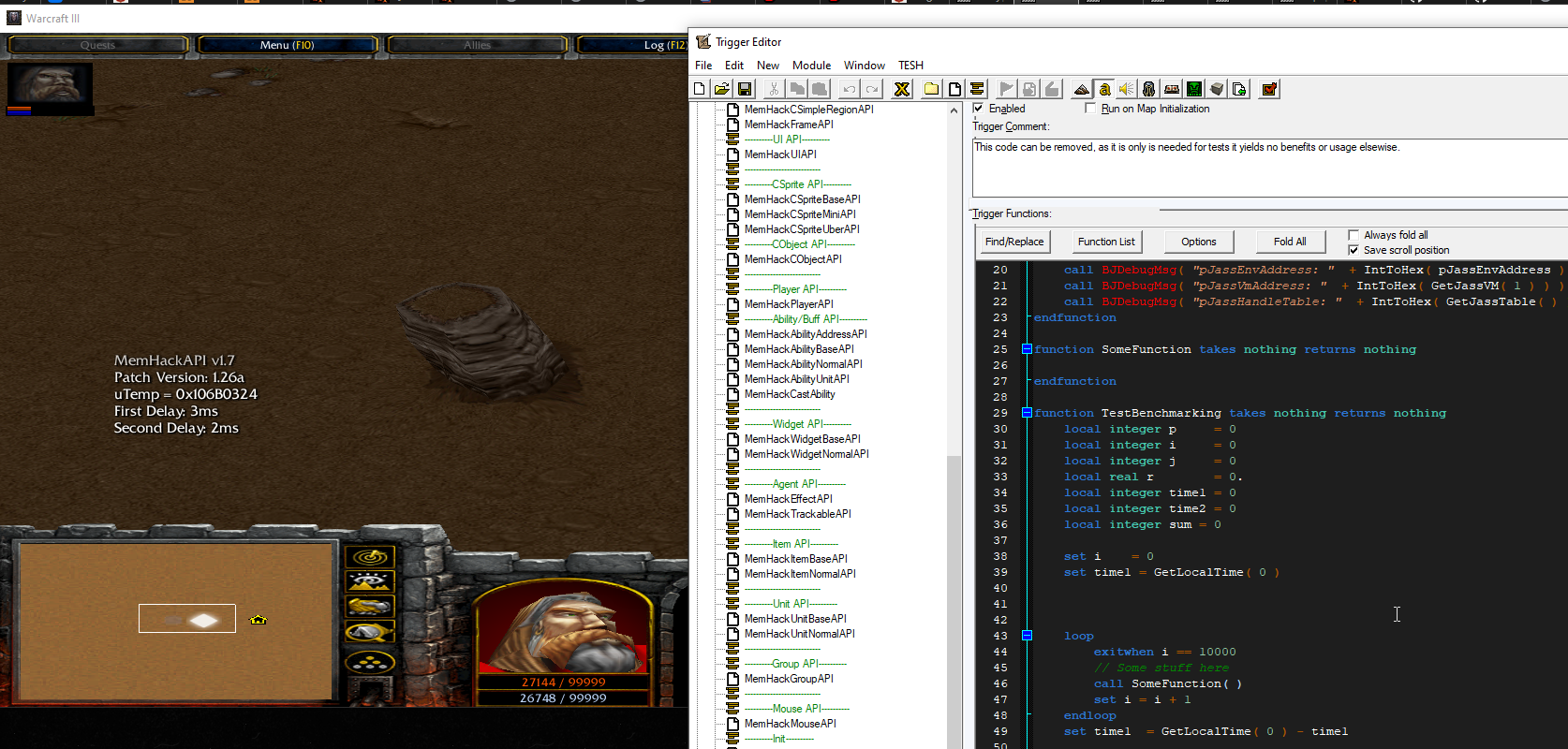Create a new map with the toolbar icon
Image resolution: width=1568 pixels, height=749 pixels.
pos(700,89)
